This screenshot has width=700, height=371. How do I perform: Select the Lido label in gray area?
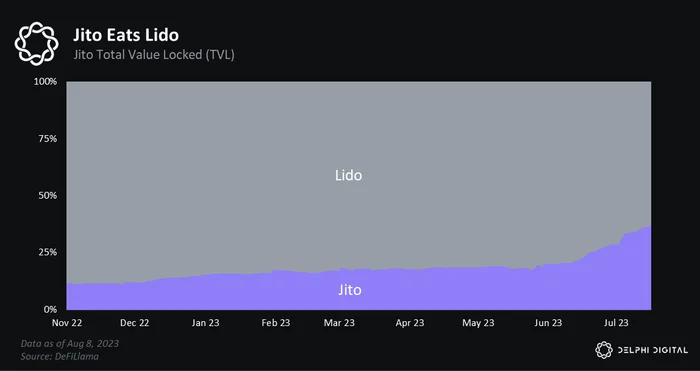[349, 175]
